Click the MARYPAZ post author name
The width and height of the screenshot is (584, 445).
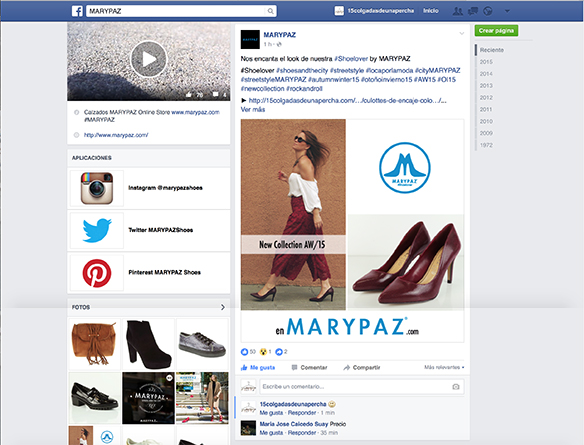(280, 35)
